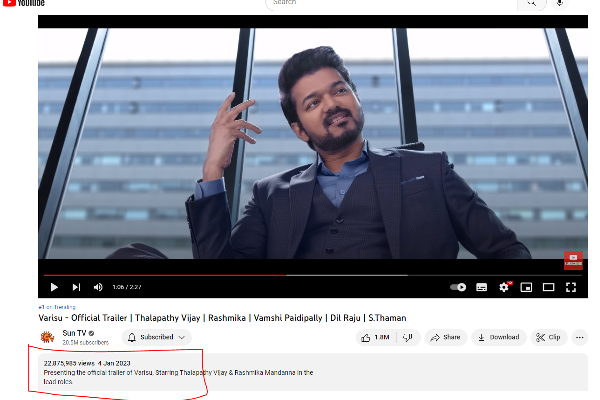Go to YouTube home via logo
This screenshot has width=600, height=400.
point(25,3)
